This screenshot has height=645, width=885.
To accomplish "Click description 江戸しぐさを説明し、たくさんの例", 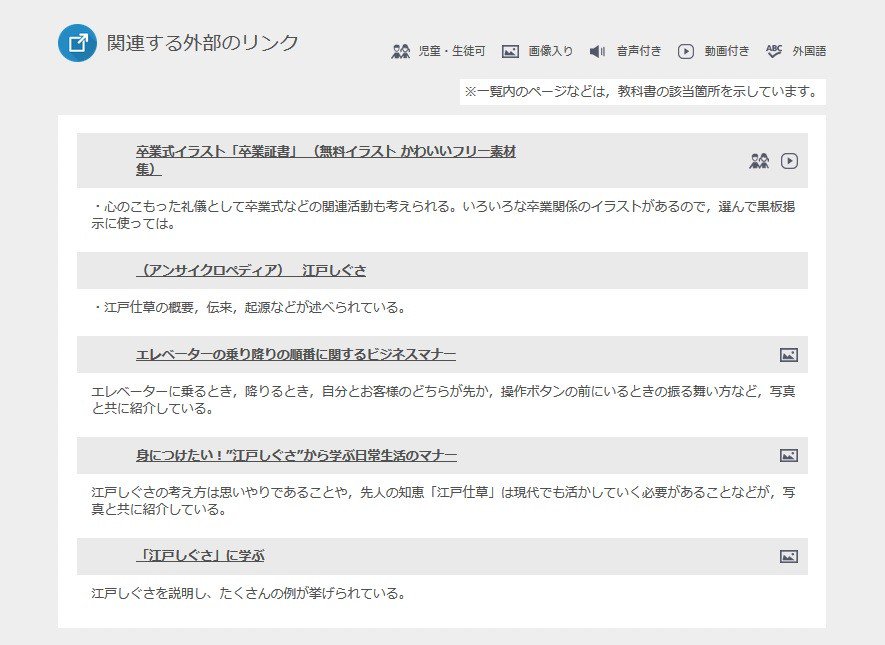I will tap(248, 594).
